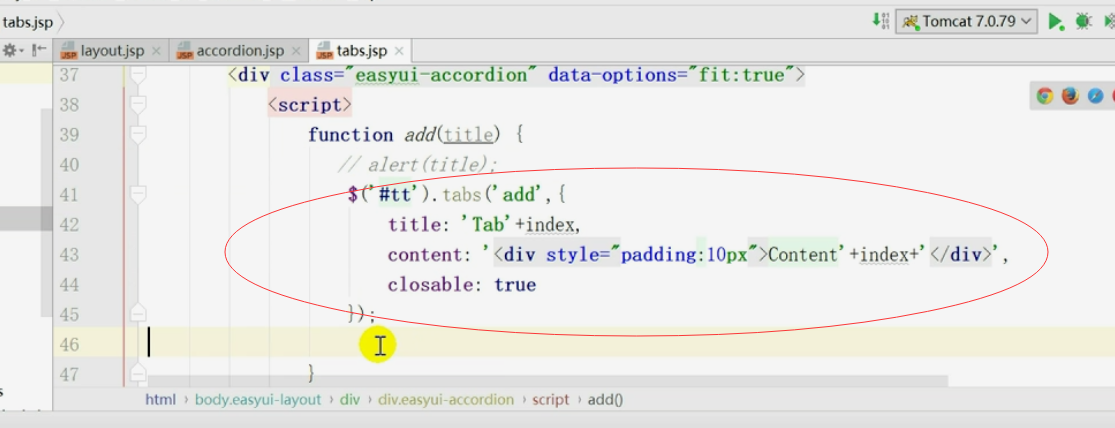This screenshot has height=428, width=1115.
Task: Collapse the function fold at line 39
Action: pyautogui.click(x=138, y=134)
